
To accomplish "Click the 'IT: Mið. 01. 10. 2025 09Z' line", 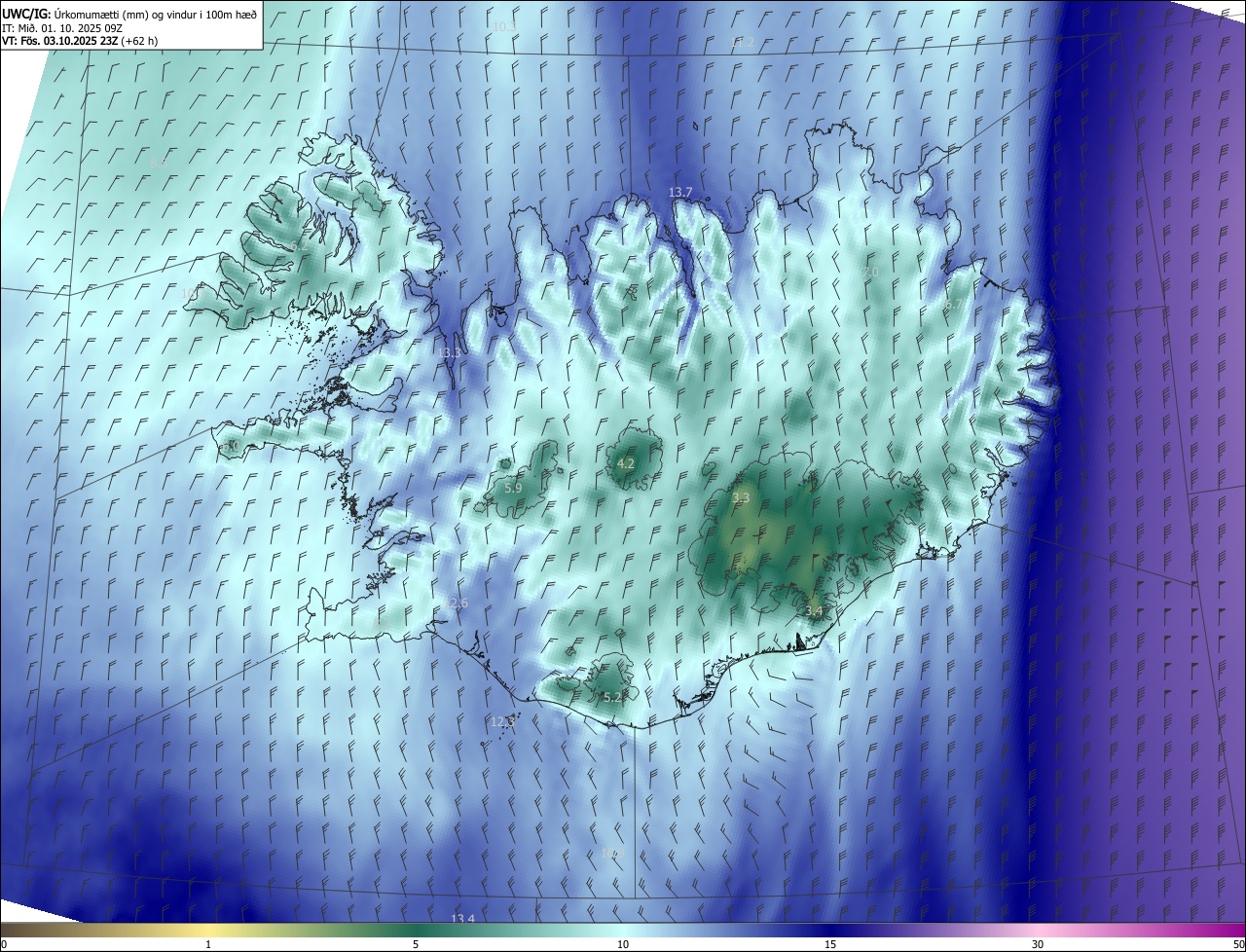I will (62, 28).
